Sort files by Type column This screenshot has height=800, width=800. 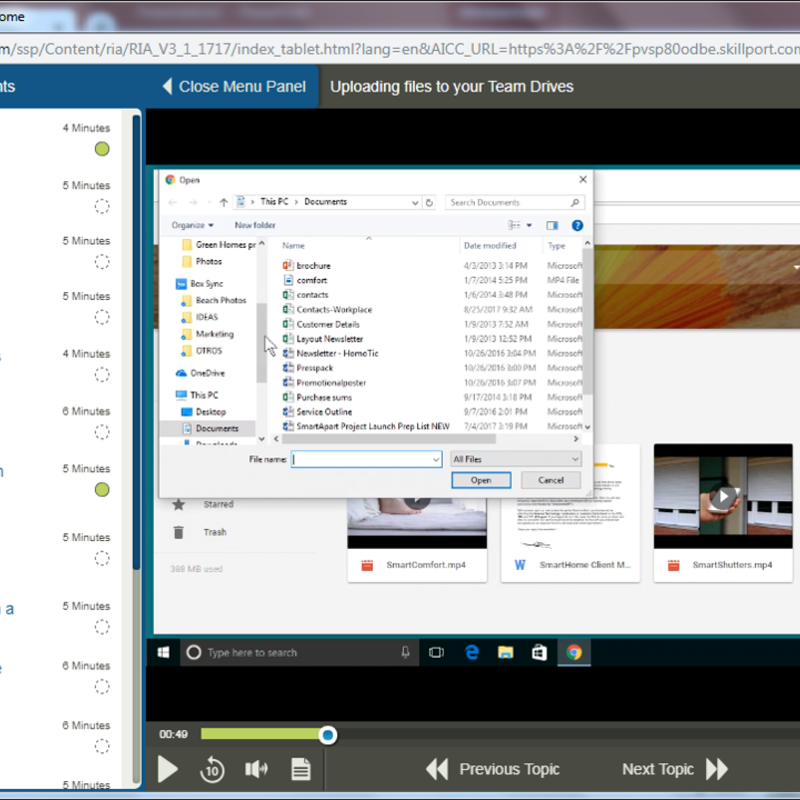(556, 245)
